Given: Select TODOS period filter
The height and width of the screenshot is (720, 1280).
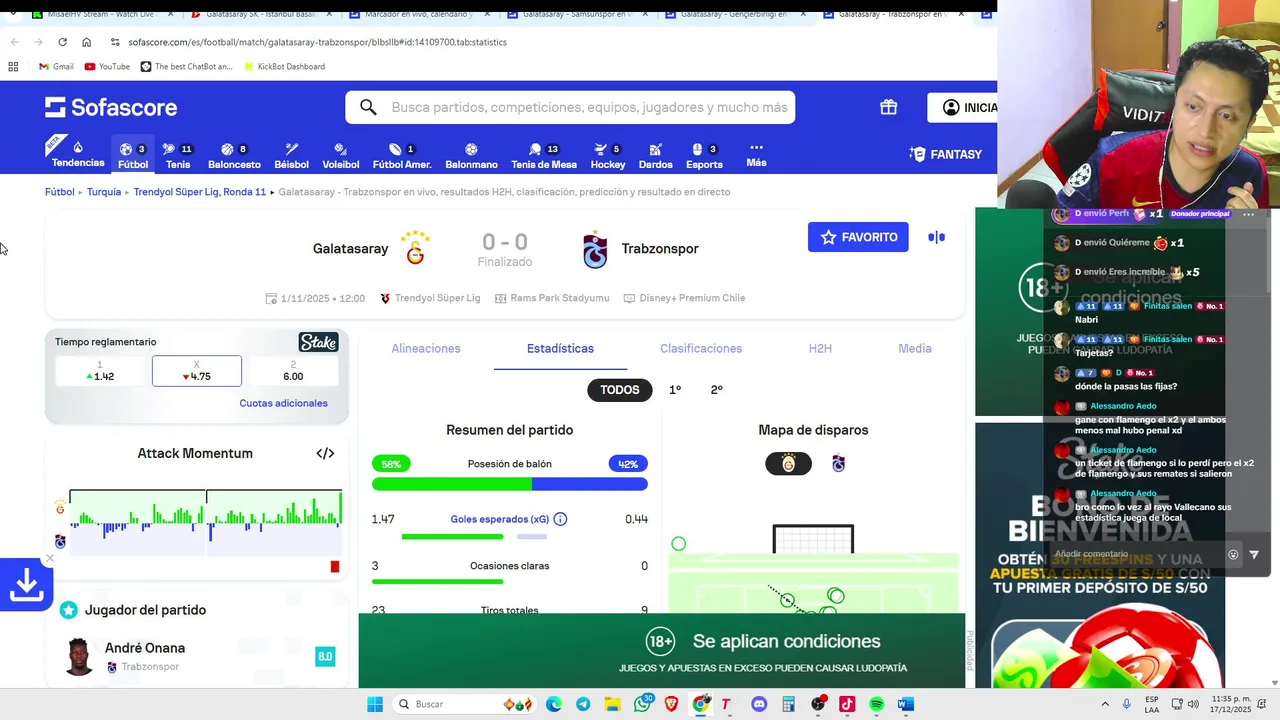Looking at the screenshot, I should pos(619,390).
